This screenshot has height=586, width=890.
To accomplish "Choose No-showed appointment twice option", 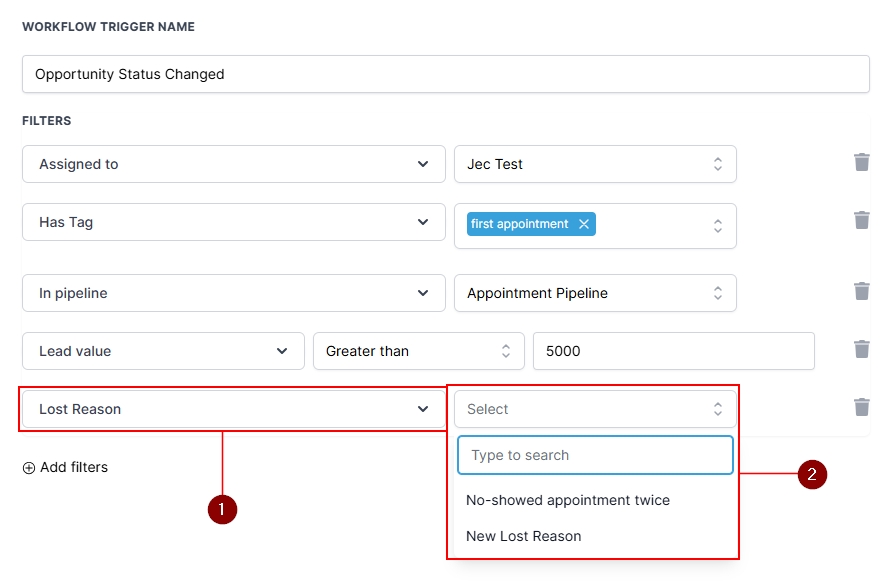I will 568,500.
